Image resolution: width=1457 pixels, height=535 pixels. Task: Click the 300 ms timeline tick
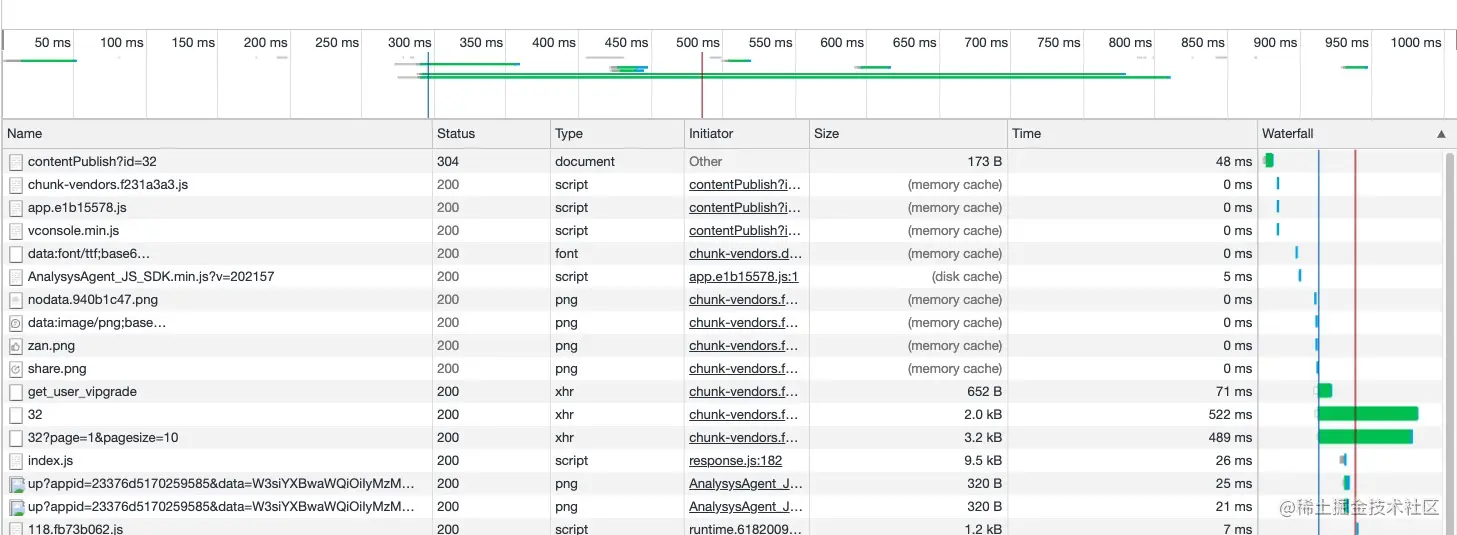(409, 42)
